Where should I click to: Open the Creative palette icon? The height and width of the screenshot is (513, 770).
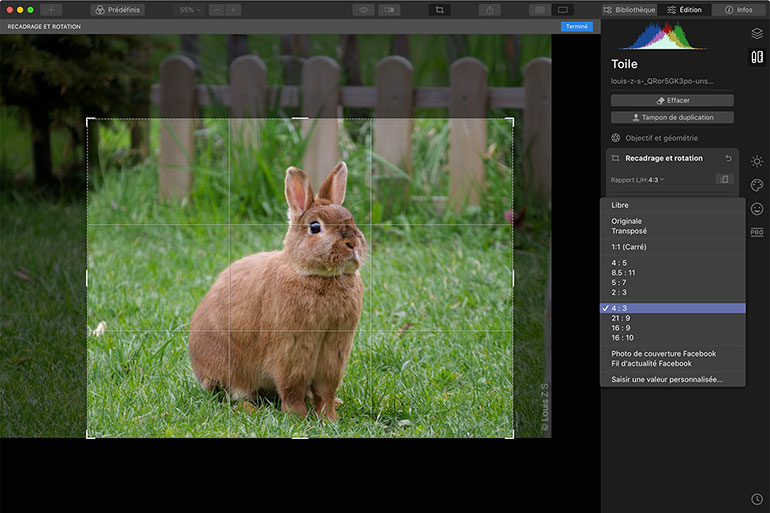pyautogui.click(x=756, y=185)
